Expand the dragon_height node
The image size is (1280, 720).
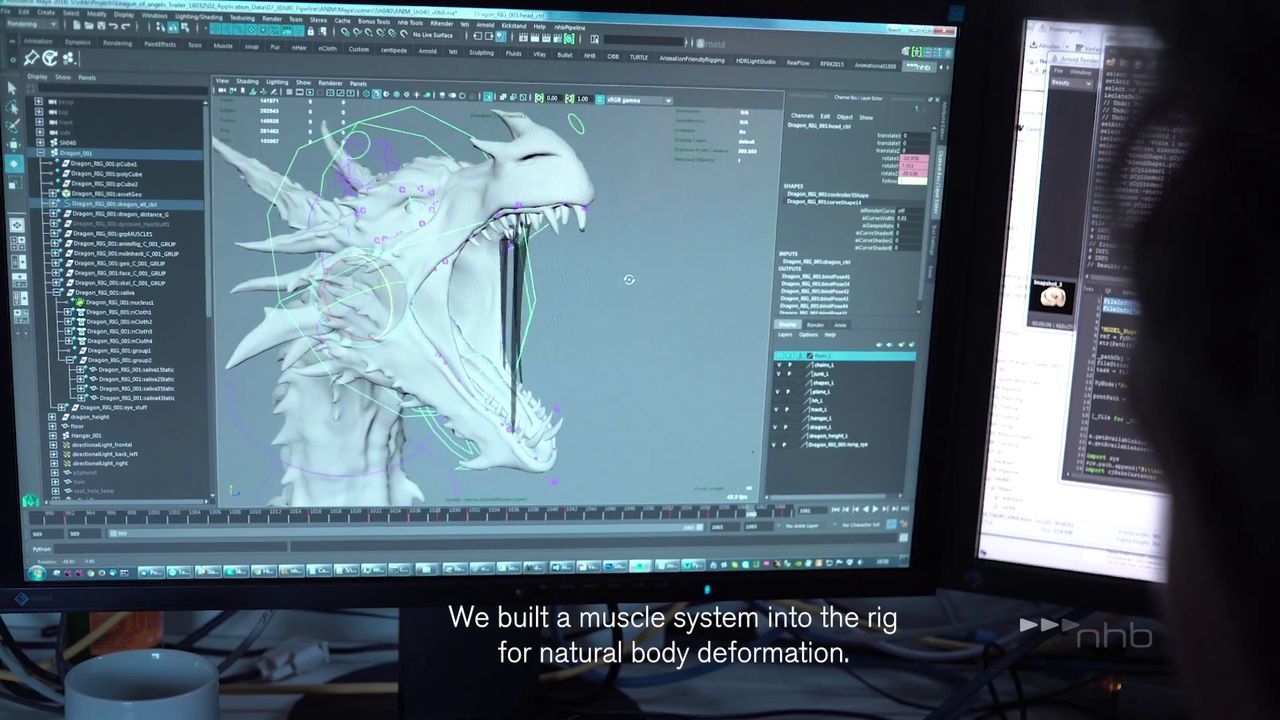52,417
